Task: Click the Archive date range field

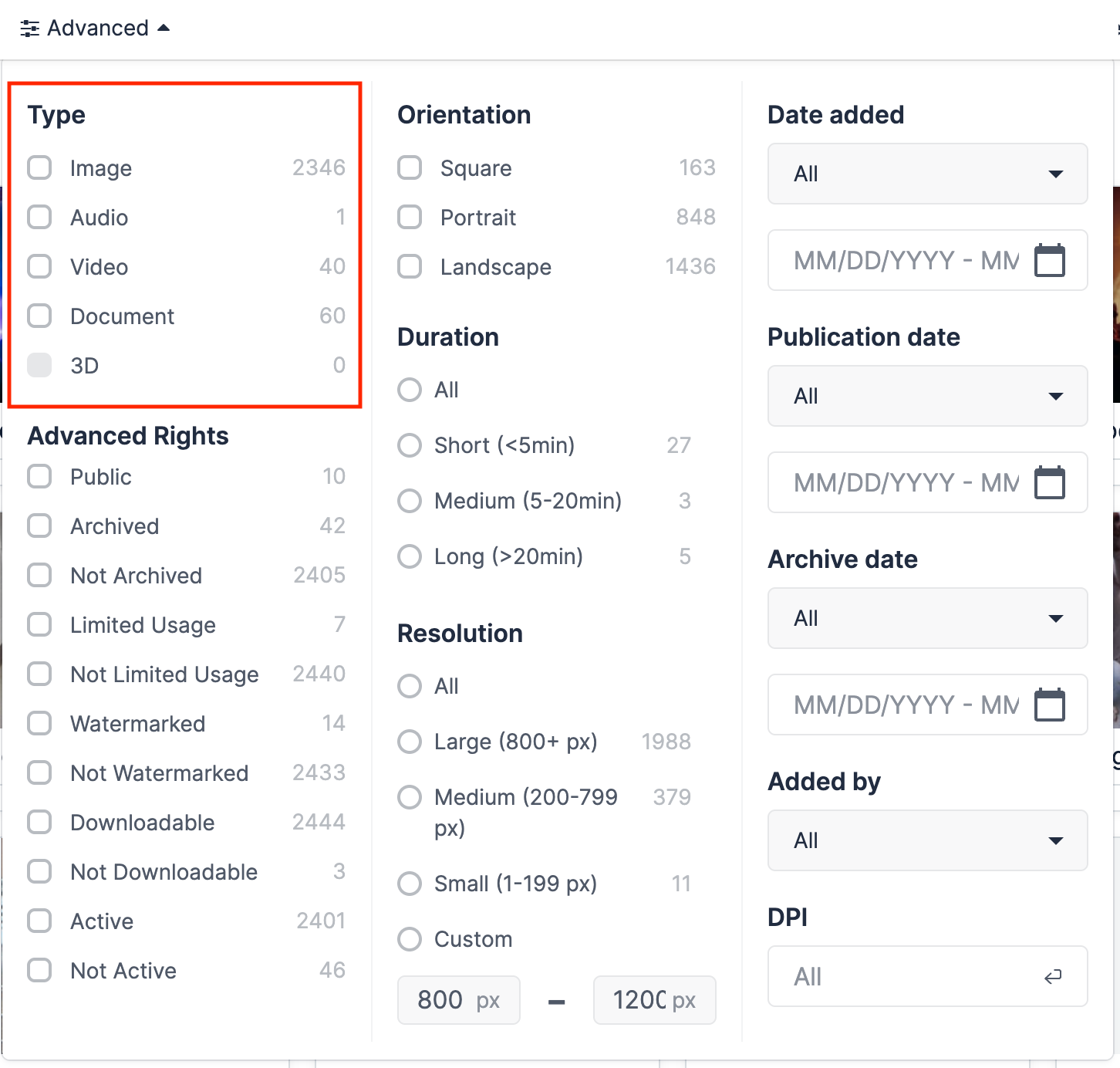Action: pyautogui.click(x=928, y=705)
